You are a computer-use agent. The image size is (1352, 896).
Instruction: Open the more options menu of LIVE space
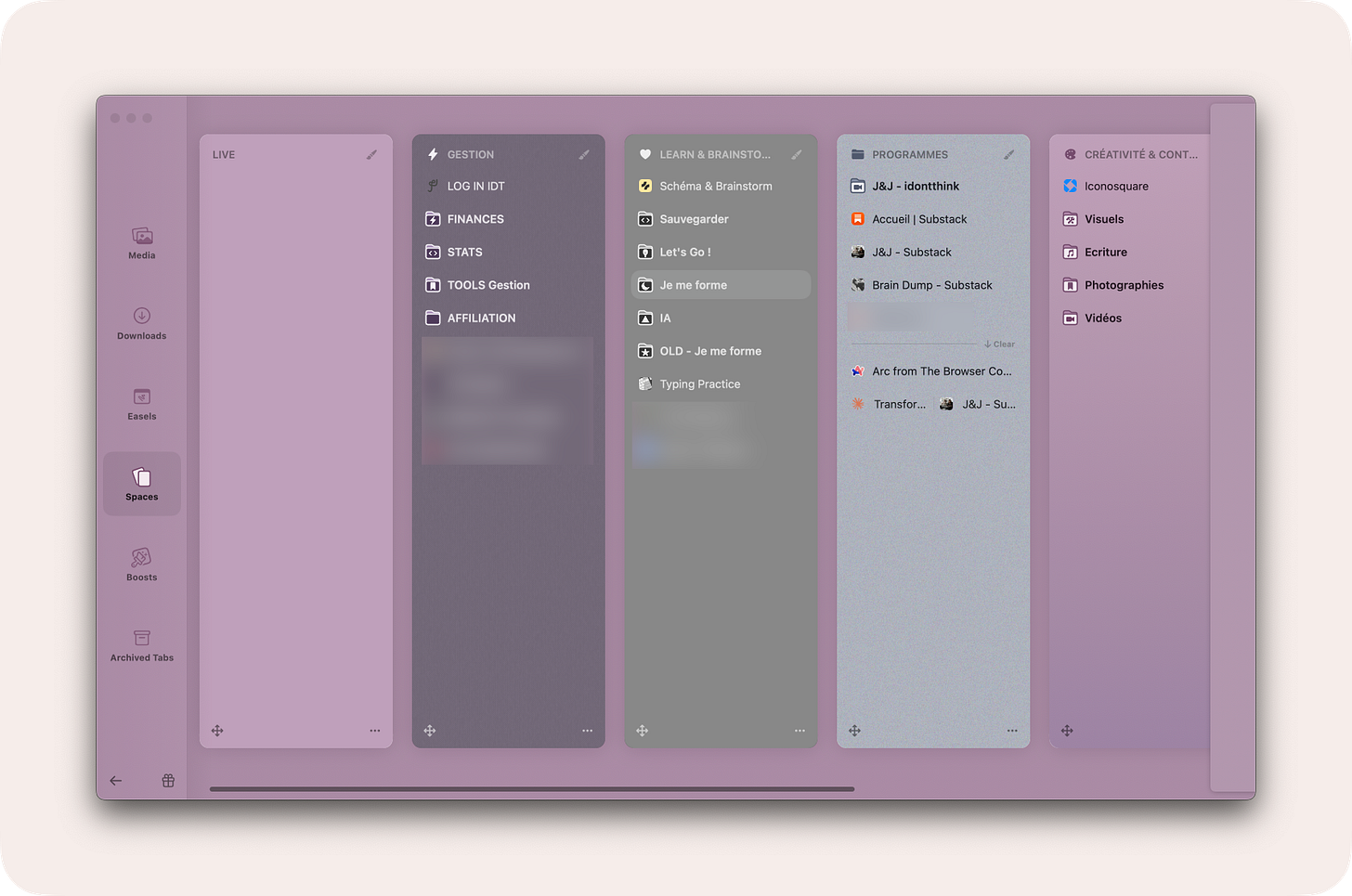[x=375, y=731]
